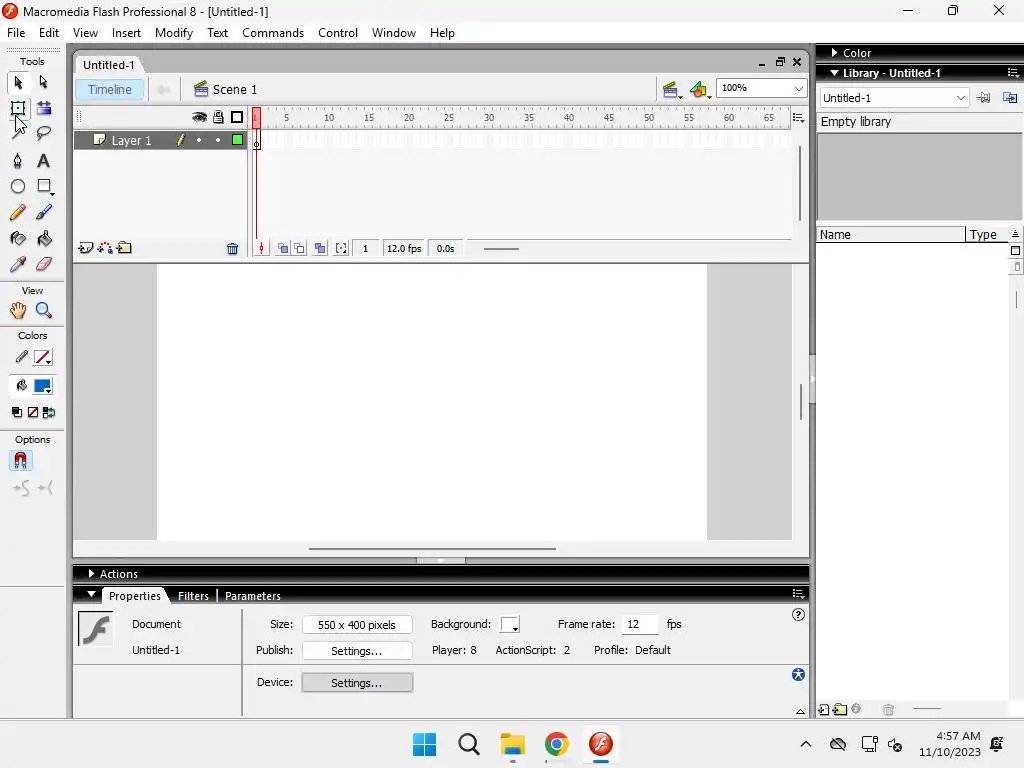Screen dimensions: 1024x768
Task: Select the Zoom magnifier tool
Action: [x=44, y=310]
